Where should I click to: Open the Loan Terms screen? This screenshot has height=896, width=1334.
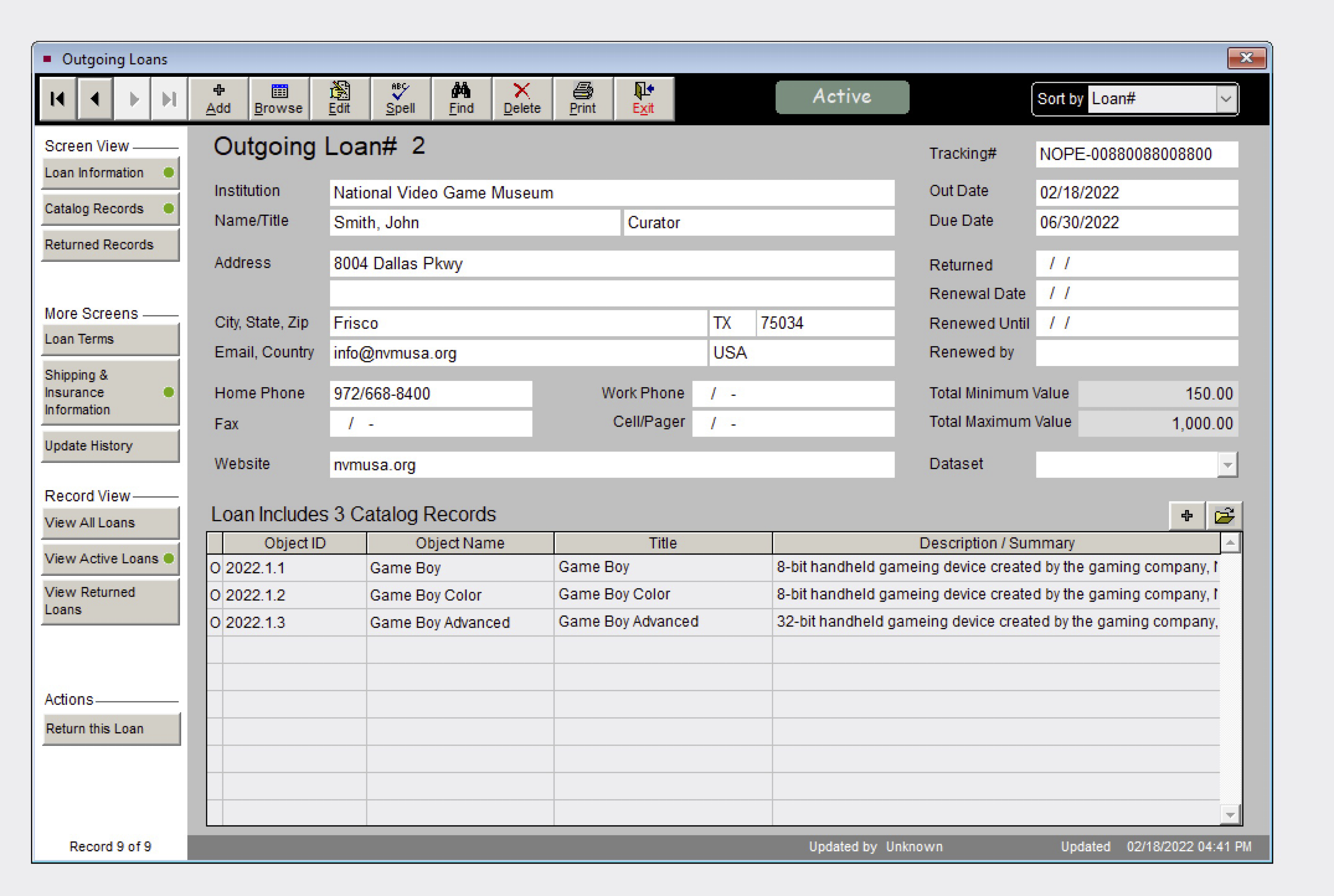(110, 339)
